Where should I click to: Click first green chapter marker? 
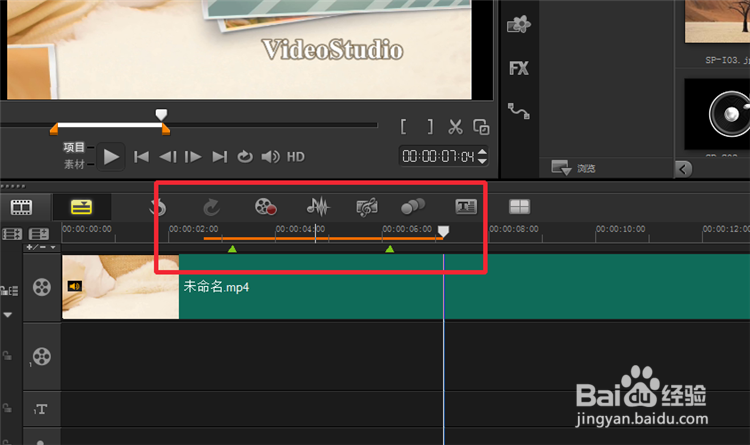(232, 249)
